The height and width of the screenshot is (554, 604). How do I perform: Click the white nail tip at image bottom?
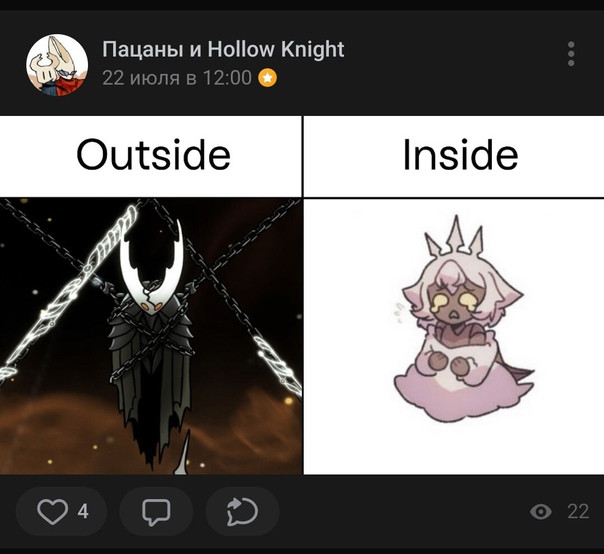click(x=183, y=452)
